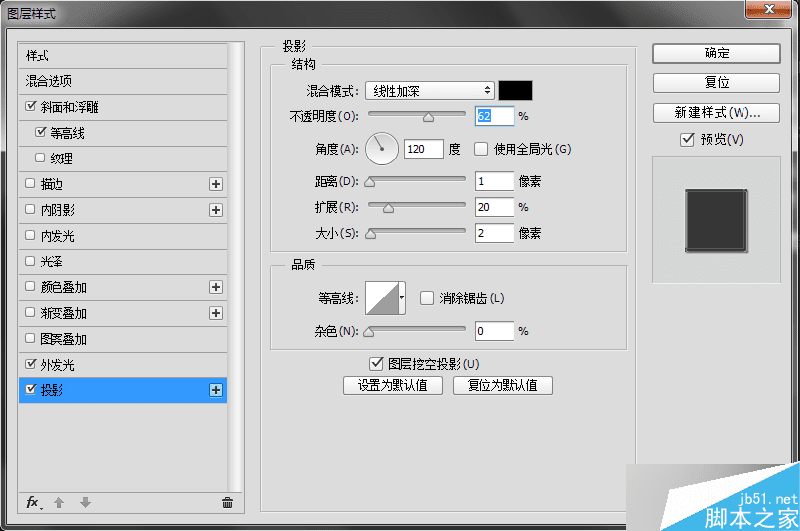The height and width of the screenshot is (531, 800).
Task: Enable 消除锯齿 checkbox
Action: click(x=427, y=298)
